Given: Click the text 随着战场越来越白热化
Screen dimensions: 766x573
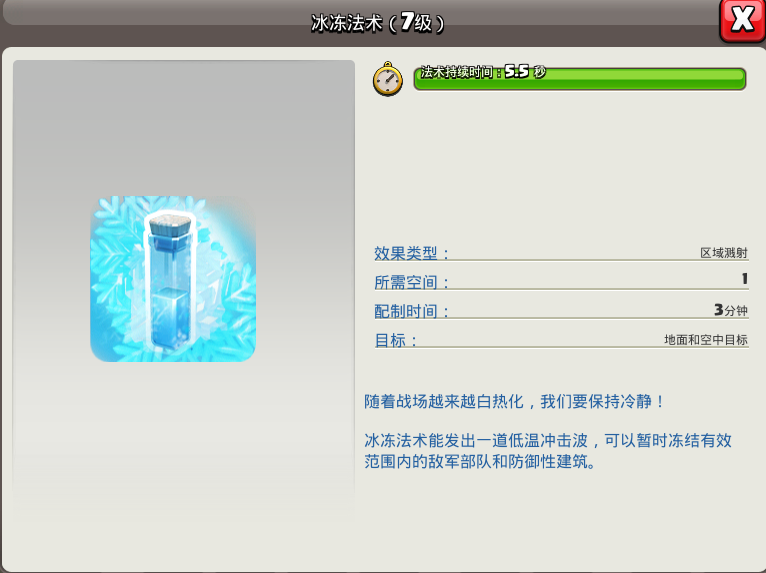Looking at the screenshot, I should [444, 402].
